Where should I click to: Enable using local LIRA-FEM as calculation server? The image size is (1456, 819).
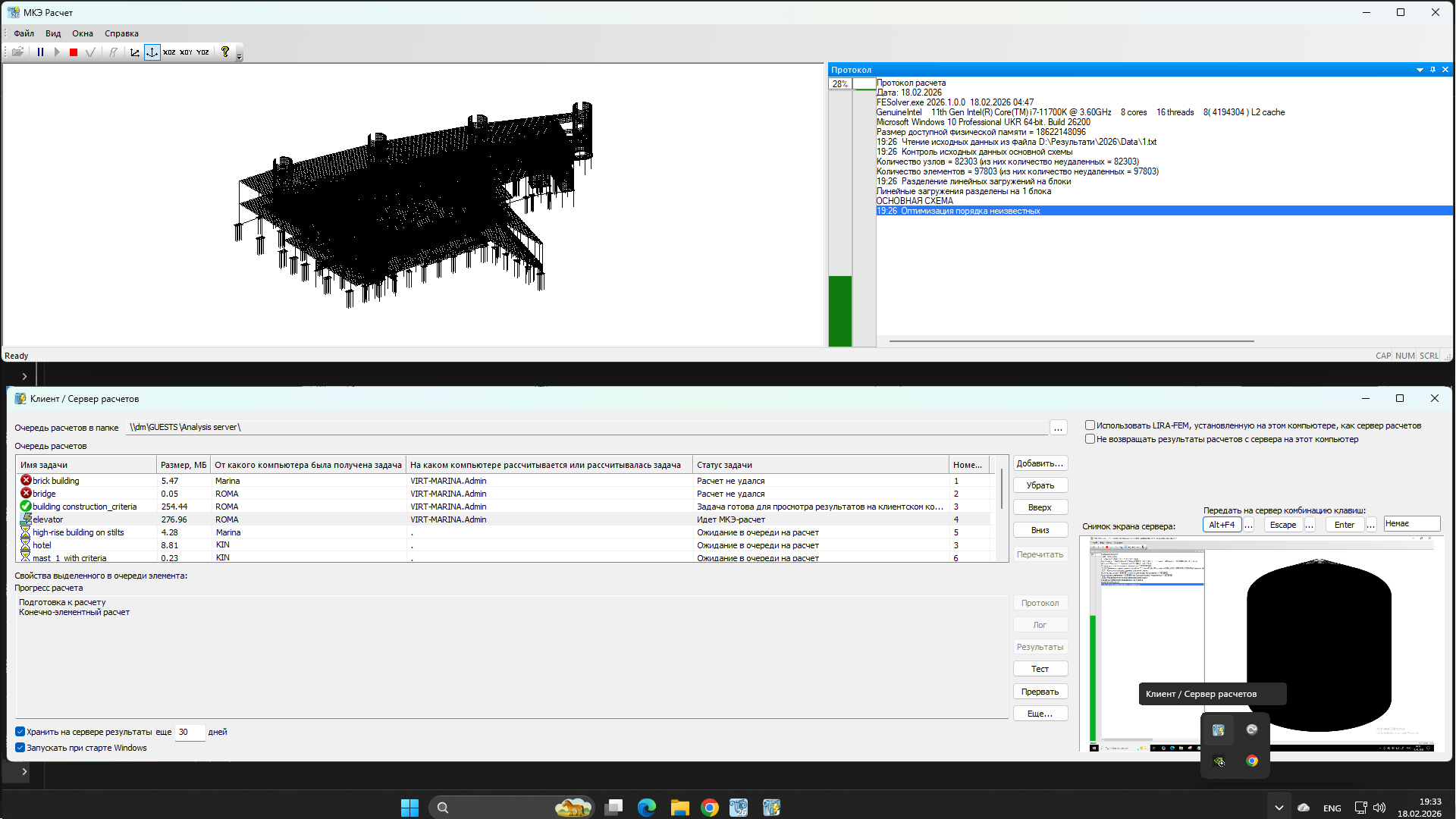[1090, 425]
